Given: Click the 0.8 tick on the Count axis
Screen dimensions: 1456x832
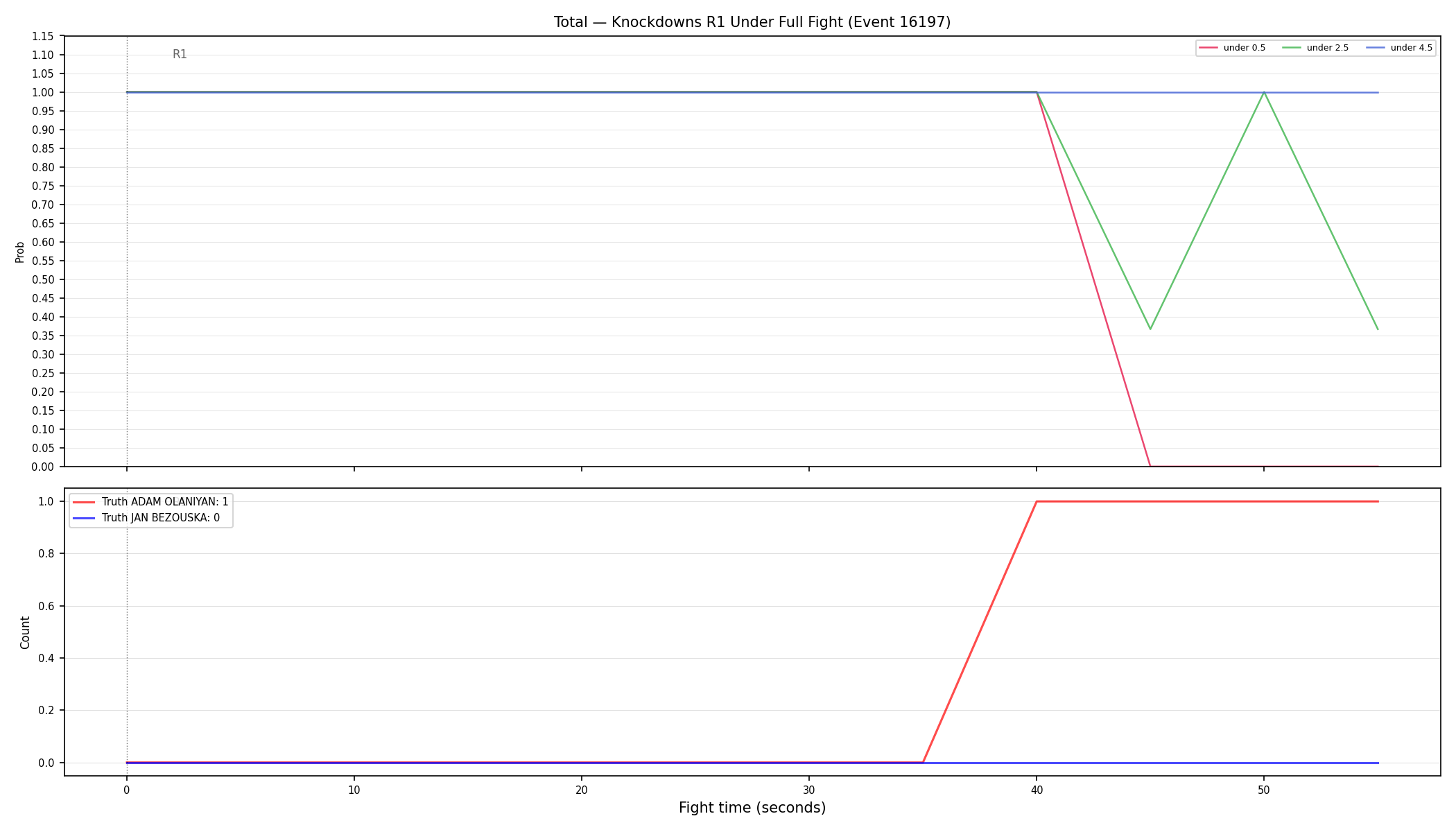Looking at the screenshot, I should 46,553.
